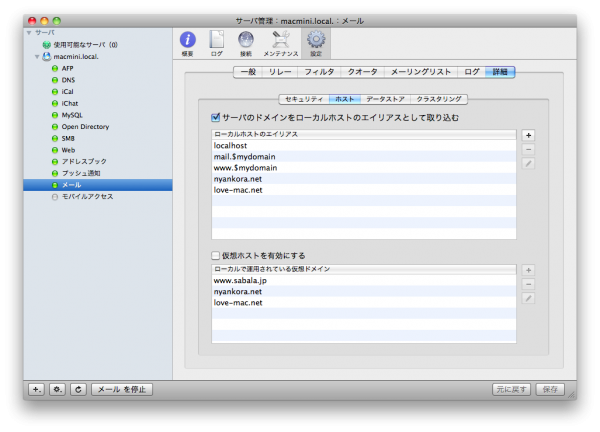Click the SMB service status icon
Image resolution: width=600 pixels, height=432 pixels.
click(55, 139)
